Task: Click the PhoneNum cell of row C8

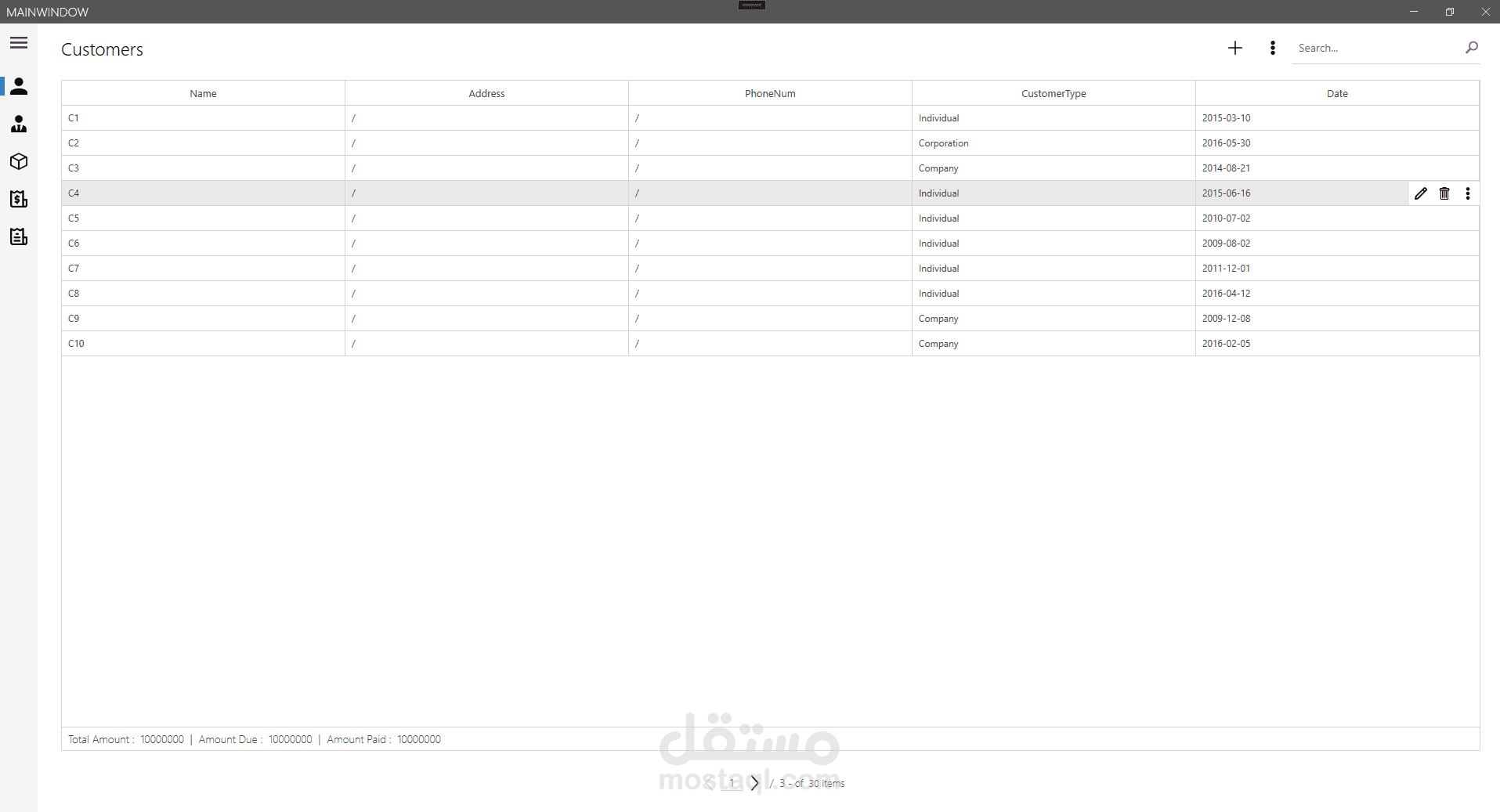Action: point(770,294)
